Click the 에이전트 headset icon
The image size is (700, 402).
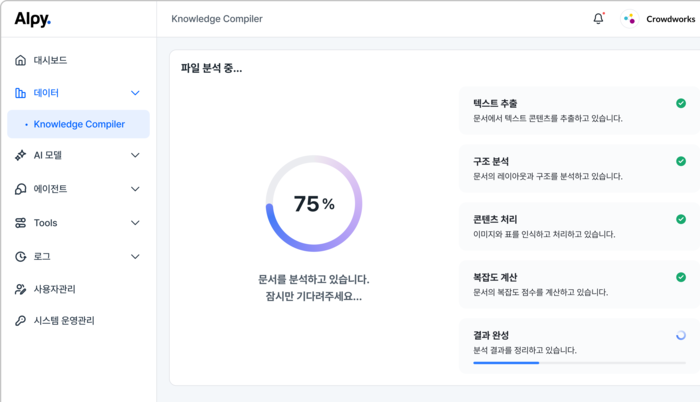21,189
